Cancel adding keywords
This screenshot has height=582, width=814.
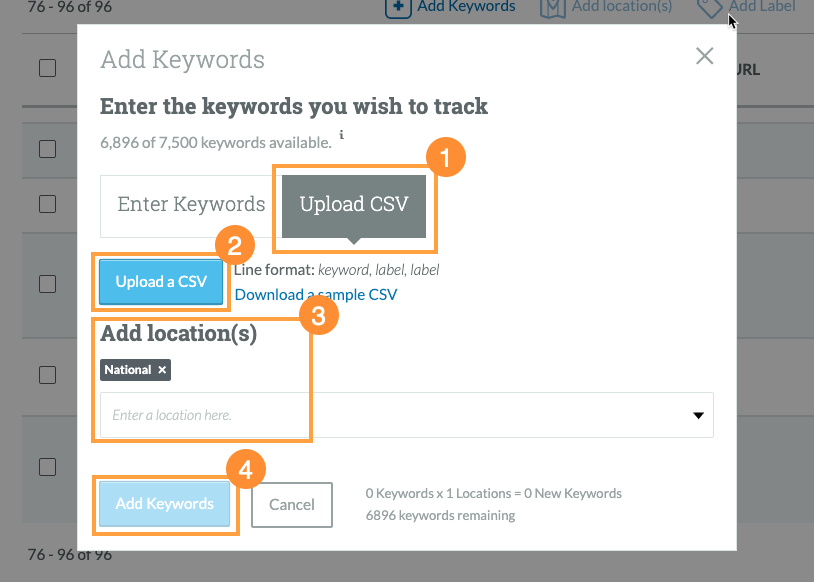[291, 505]
